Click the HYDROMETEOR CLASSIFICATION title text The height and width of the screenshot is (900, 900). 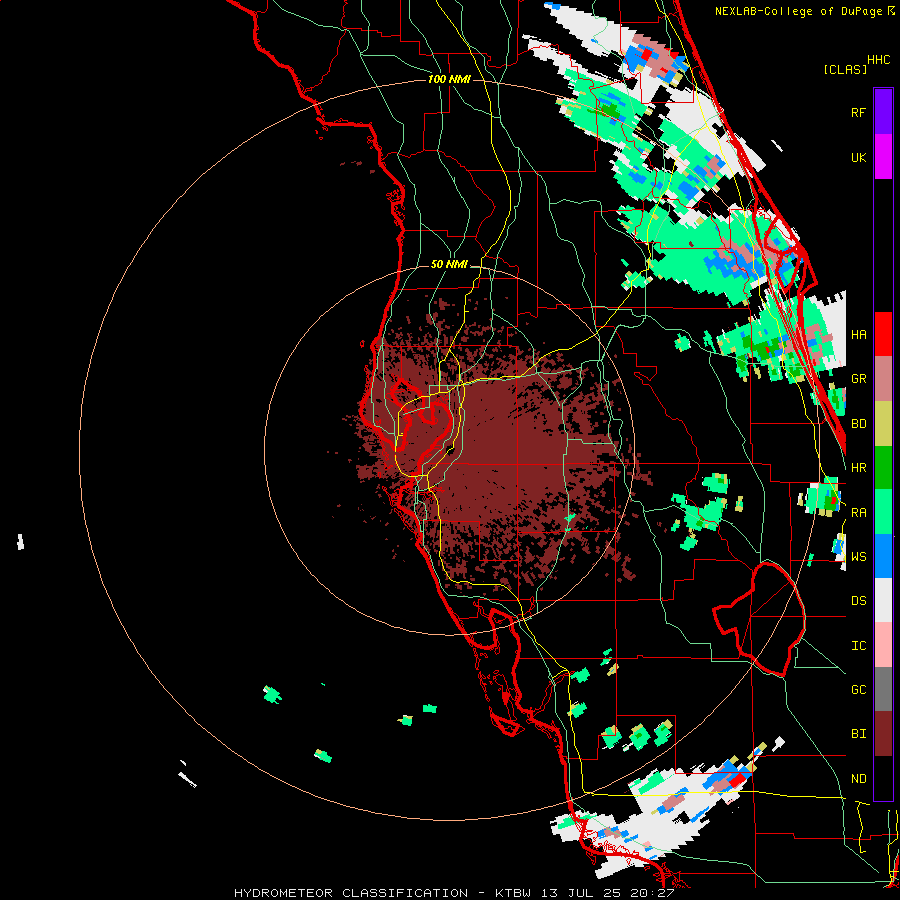(x=351, y=893)
